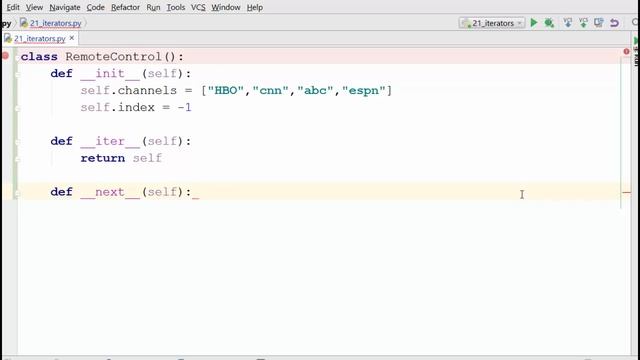Click the "abc" string in channels list
This screenshot has height=360, width=640.
coord(315,90)
